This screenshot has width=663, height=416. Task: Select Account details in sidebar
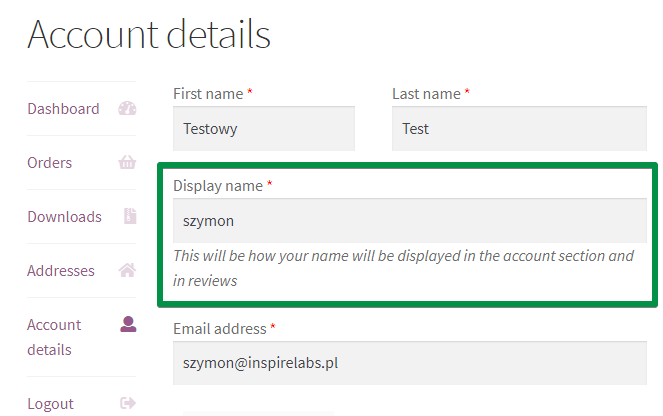point(54,337)
